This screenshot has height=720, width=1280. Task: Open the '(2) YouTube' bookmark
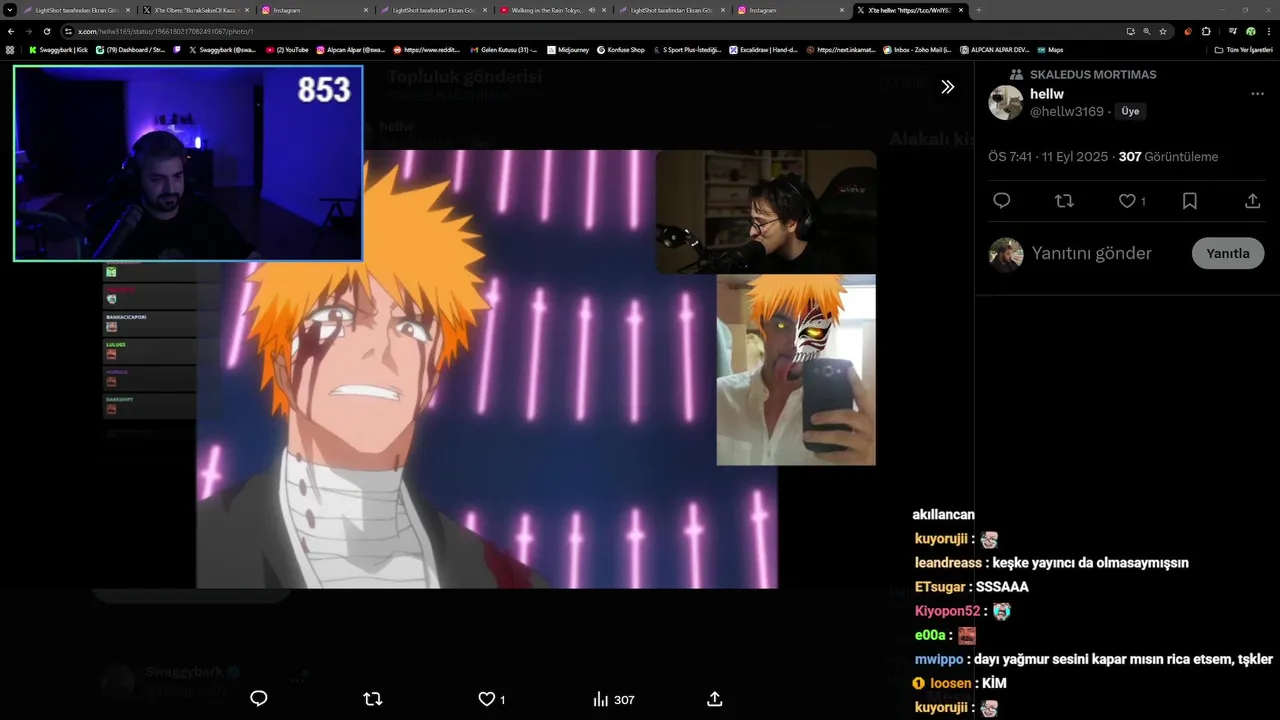[x=287, y=49]
